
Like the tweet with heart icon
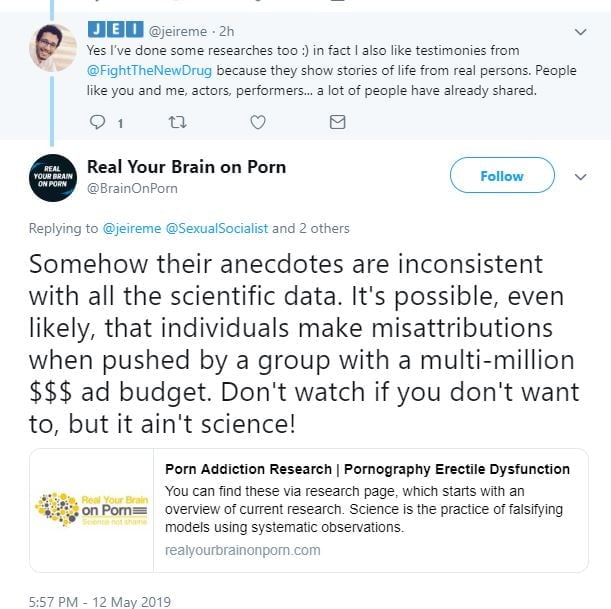[258, 122]
